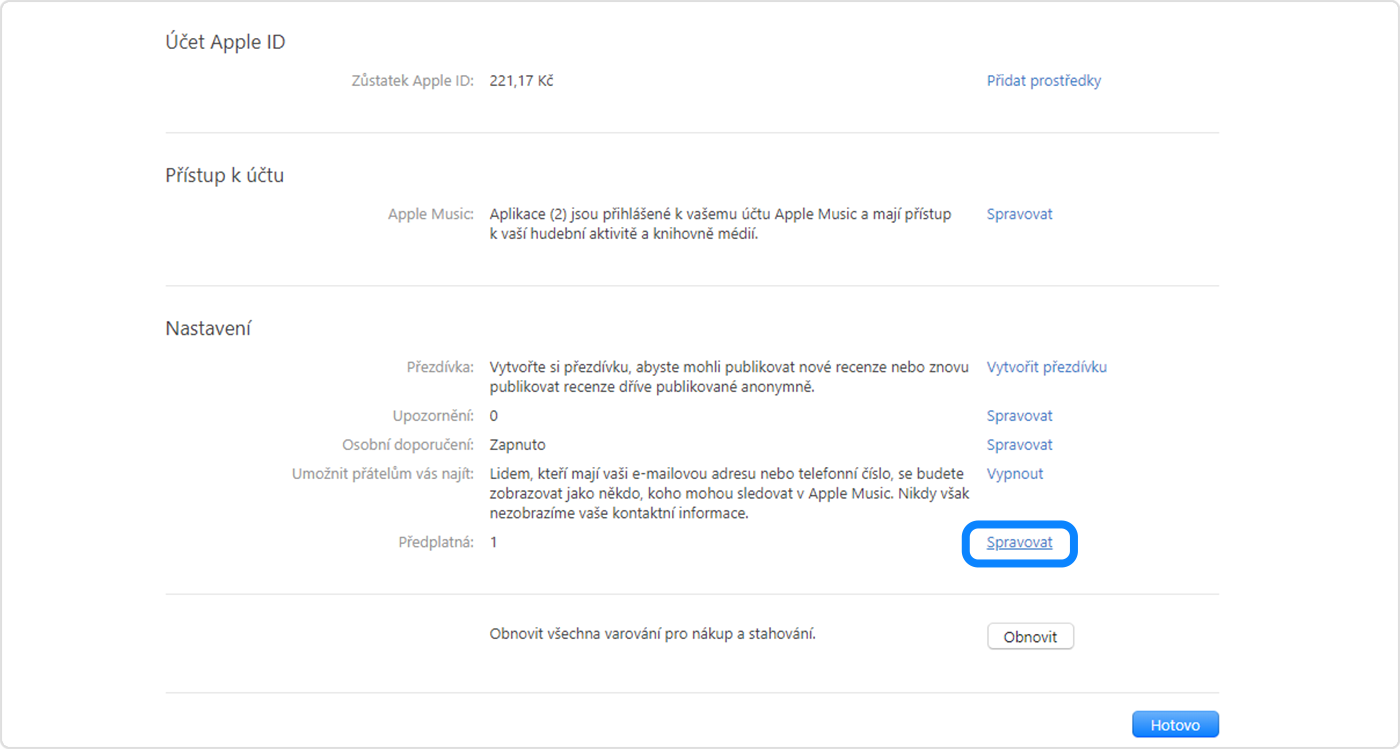Manage Apple Music apps via Spravovat
The width and height of the screenshot is (1400, 750).
(x=1019, y=213)
